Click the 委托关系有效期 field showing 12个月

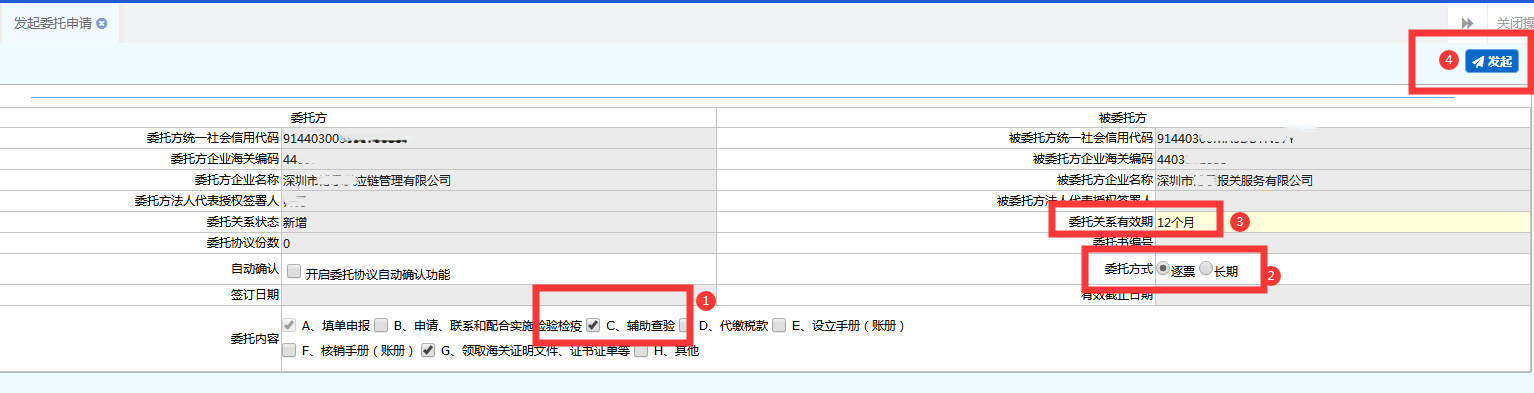tap(1342, 222)
